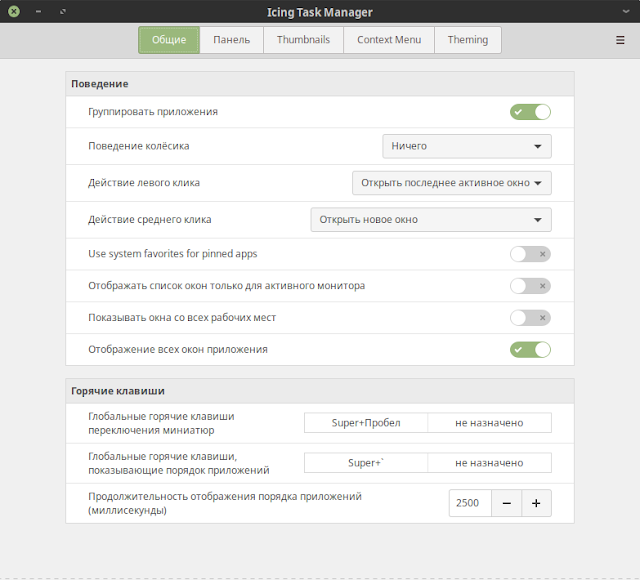Maximize the Icing Task Manager window
The height and width of the screenshot is (580, 640).
click(63, 11)
